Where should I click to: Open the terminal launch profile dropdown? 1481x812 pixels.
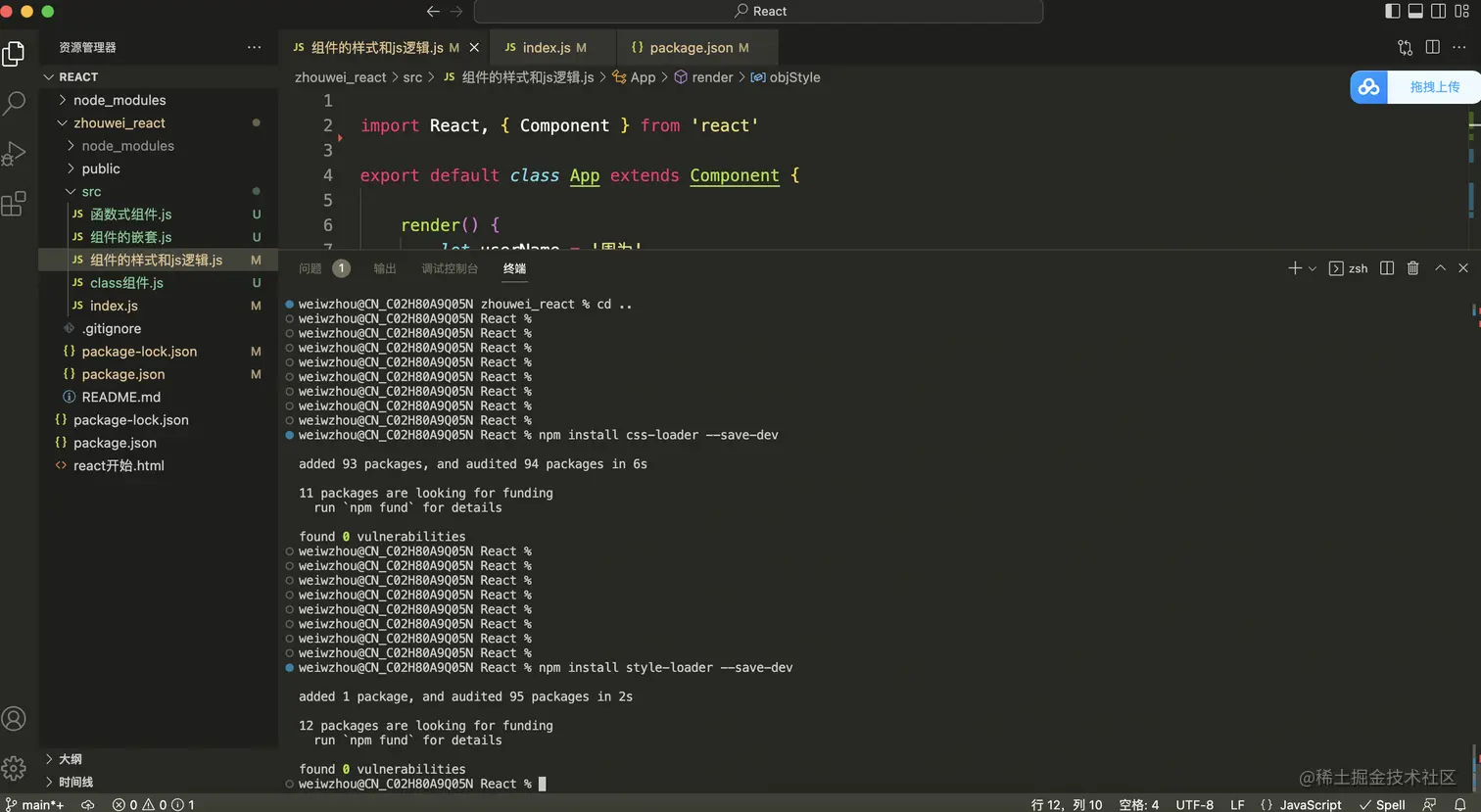[x=1313, y=268]
